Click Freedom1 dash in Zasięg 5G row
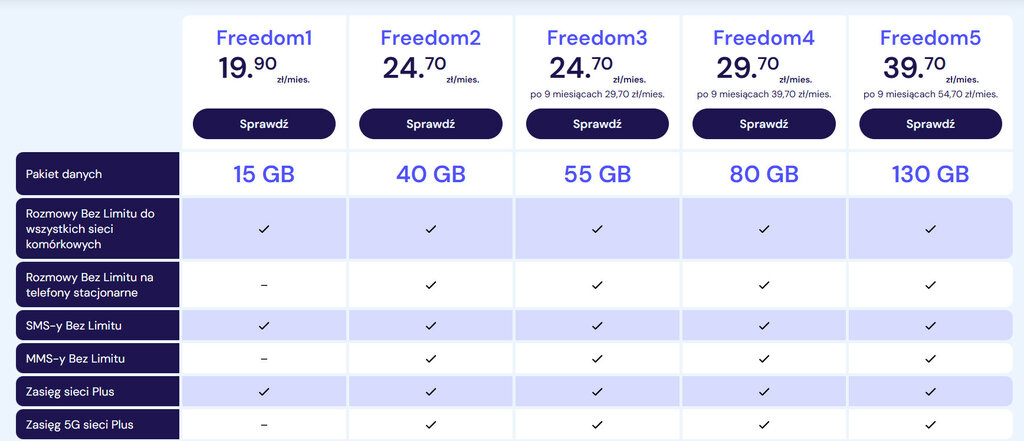This screenshot has height=441, width=1024. (264, 424)
